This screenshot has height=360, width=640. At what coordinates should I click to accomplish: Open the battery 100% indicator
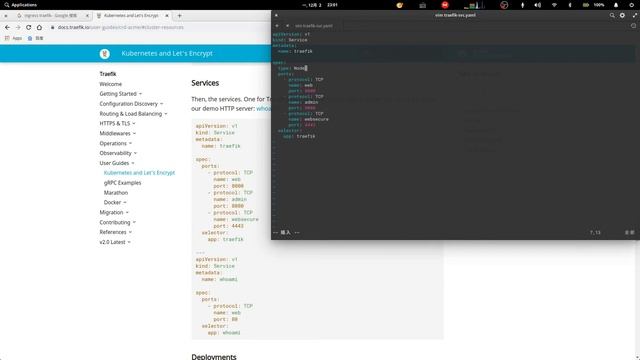(593, 5)
